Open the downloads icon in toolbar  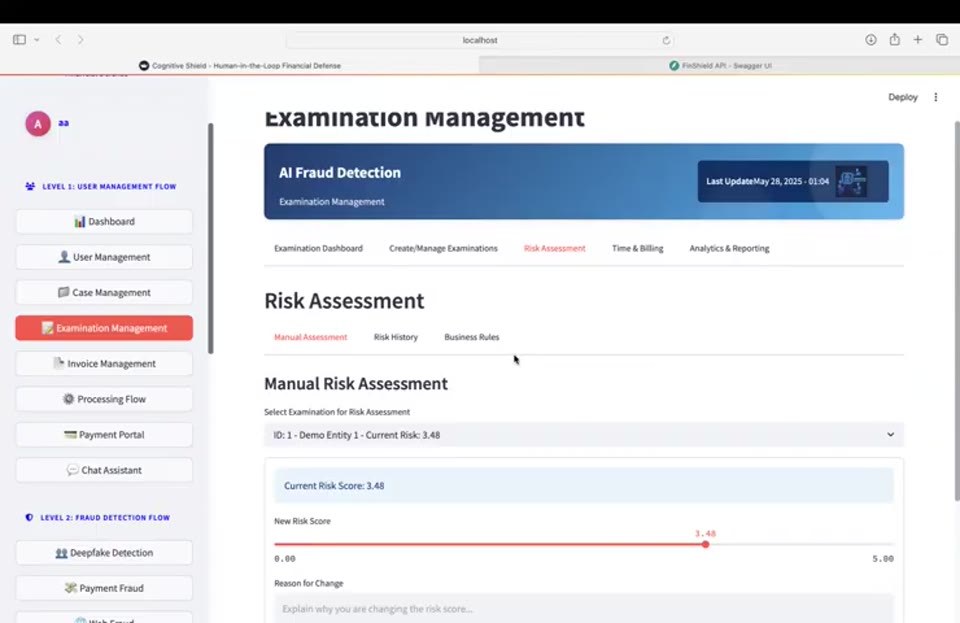(871, 40)
